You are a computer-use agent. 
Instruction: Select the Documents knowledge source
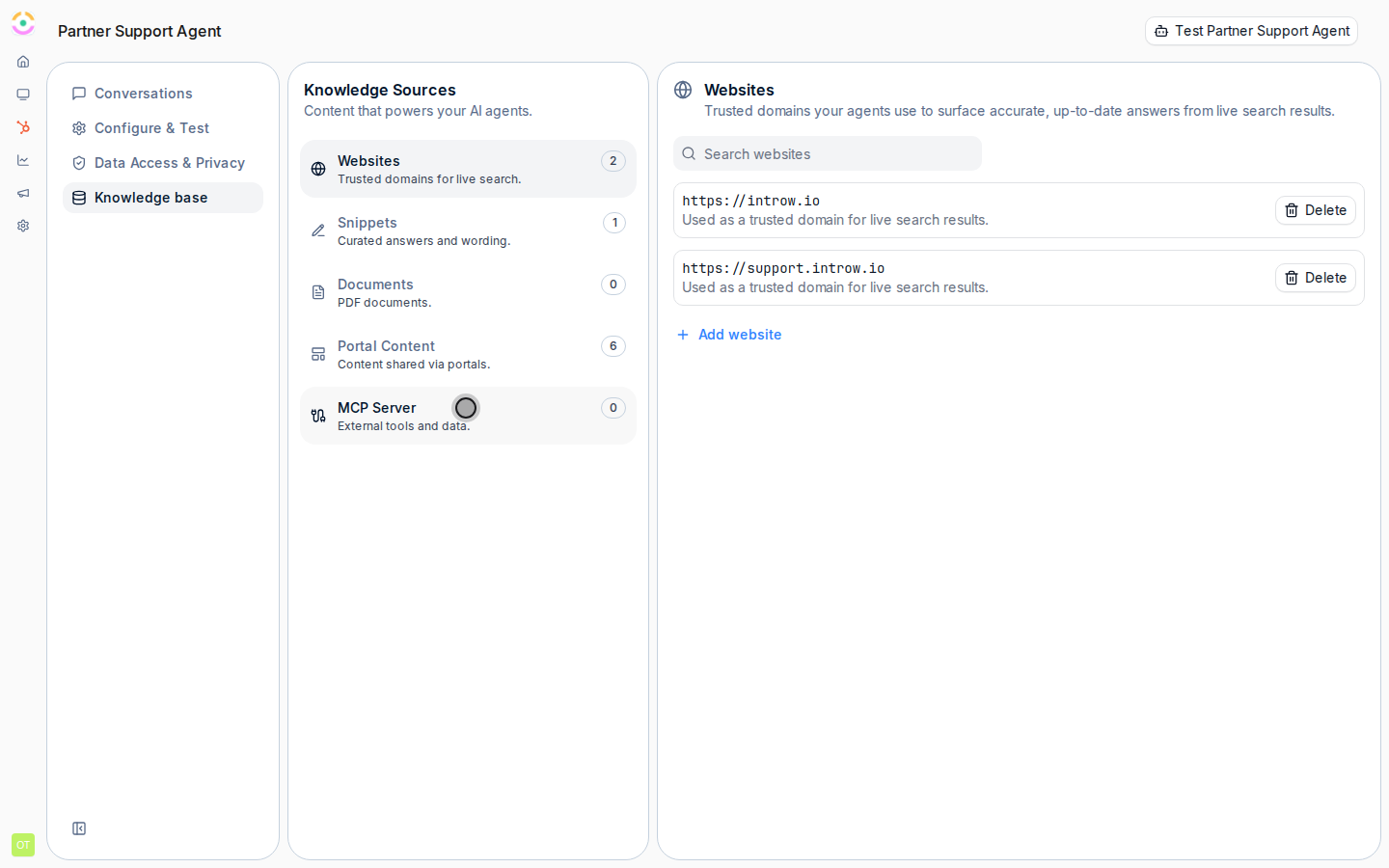[468, 292]
